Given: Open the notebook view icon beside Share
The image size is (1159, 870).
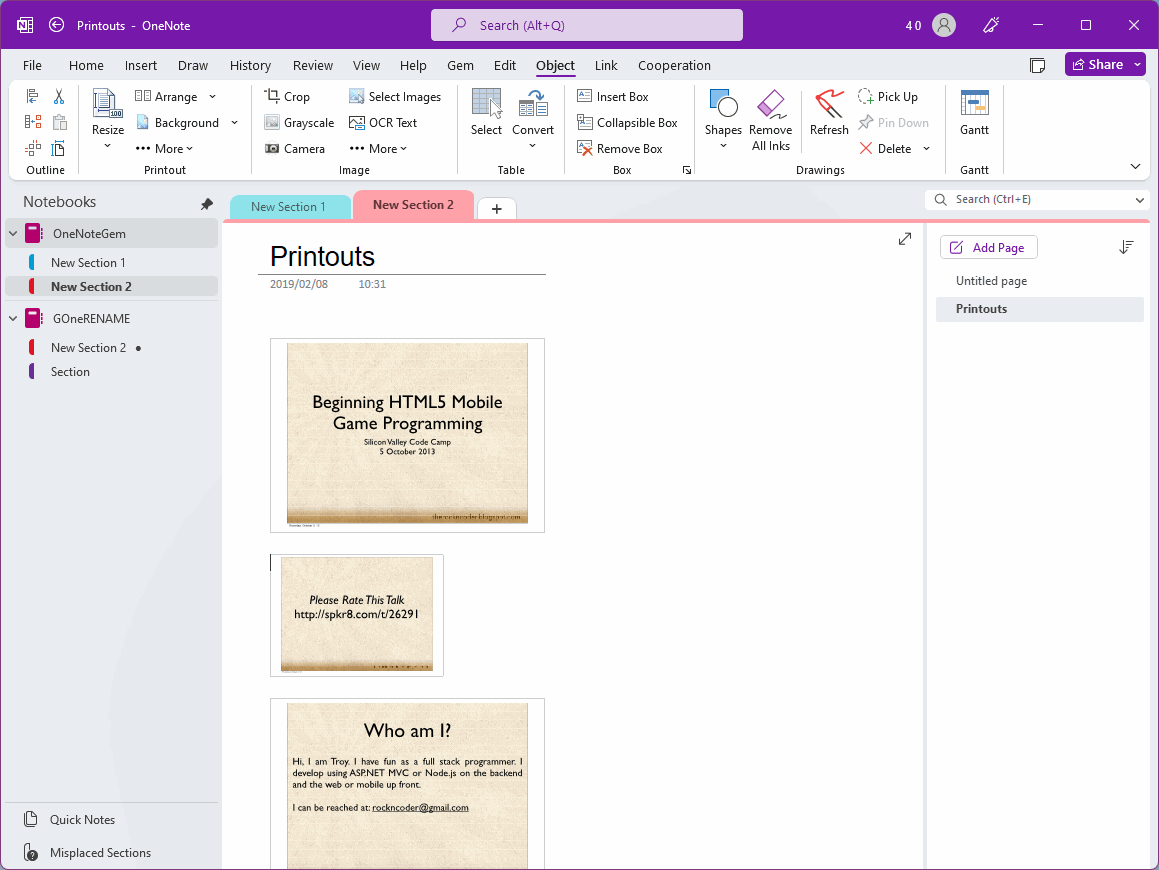Looking at the screenshot, I should [1038, 65].
